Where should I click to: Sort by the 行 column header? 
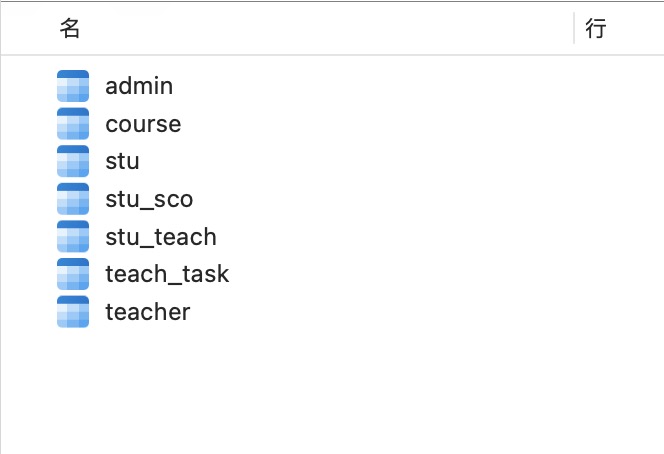(596, 28)
